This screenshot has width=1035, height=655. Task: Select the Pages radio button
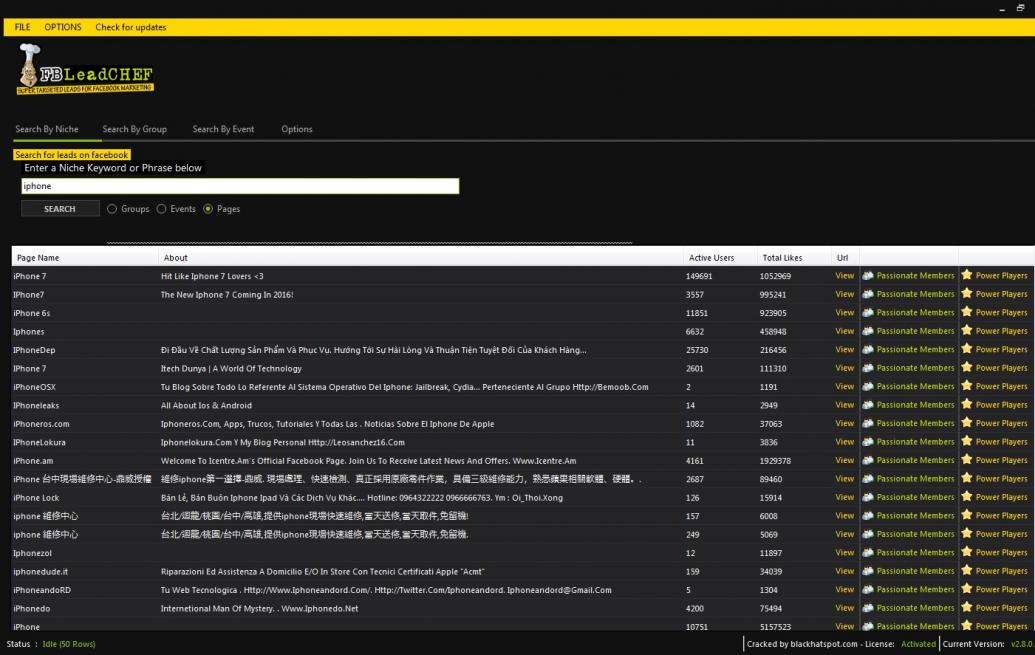(208, 209)
